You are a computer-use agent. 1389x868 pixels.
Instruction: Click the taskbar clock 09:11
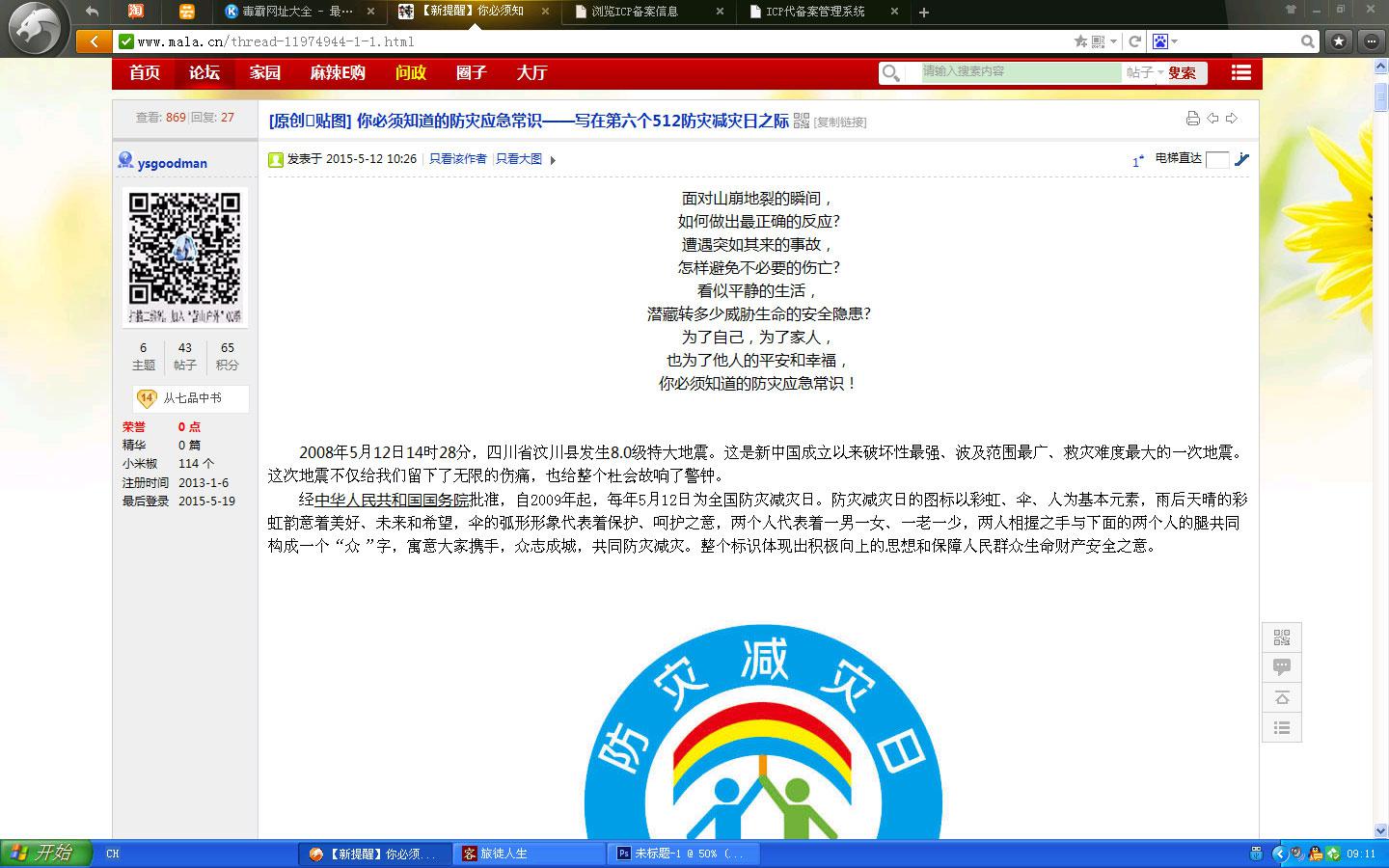click(x=1361, y=854)
